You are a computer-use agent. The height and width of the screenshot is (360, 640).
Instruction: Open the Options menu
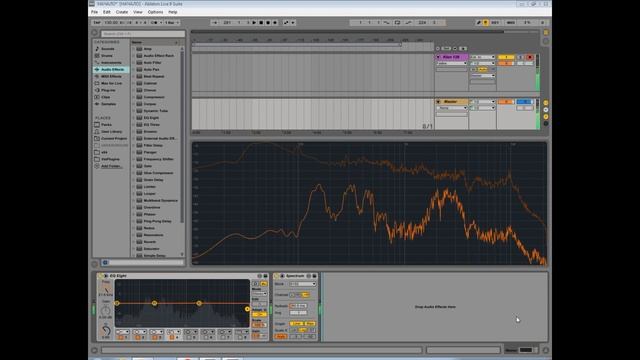(155, 12)
